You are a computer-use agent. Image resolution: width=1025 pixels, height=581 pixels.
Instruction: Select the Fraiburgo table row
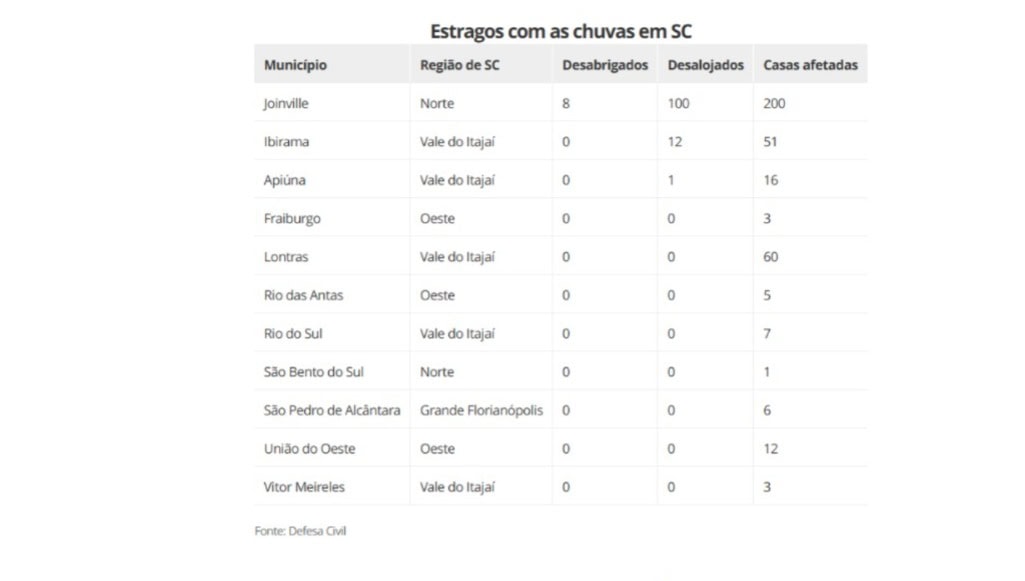point(292,219)
